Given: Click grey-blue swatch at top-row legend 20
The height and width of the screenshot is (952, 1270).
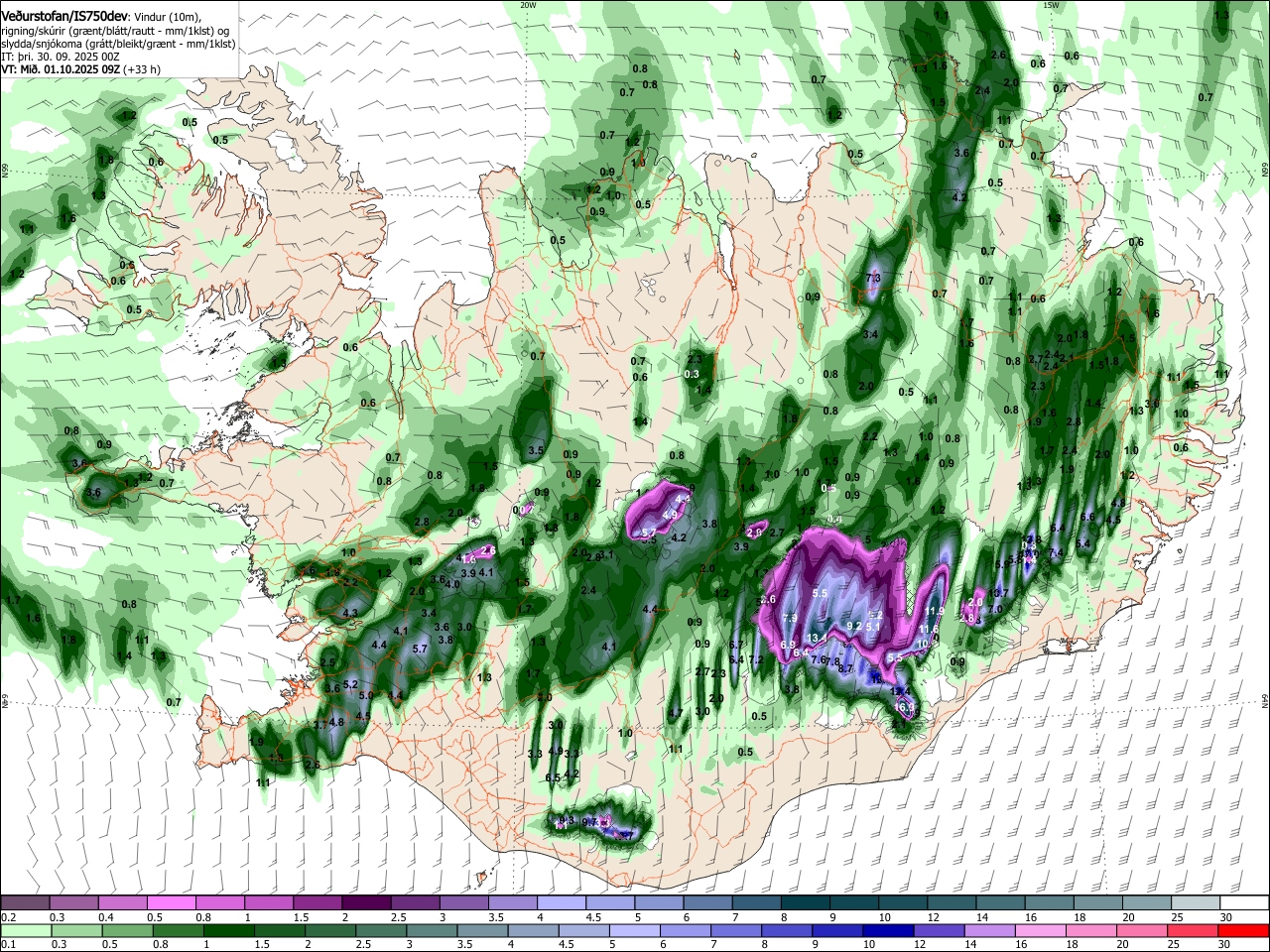Looking at the screenshot, I should click(1148, 903).
